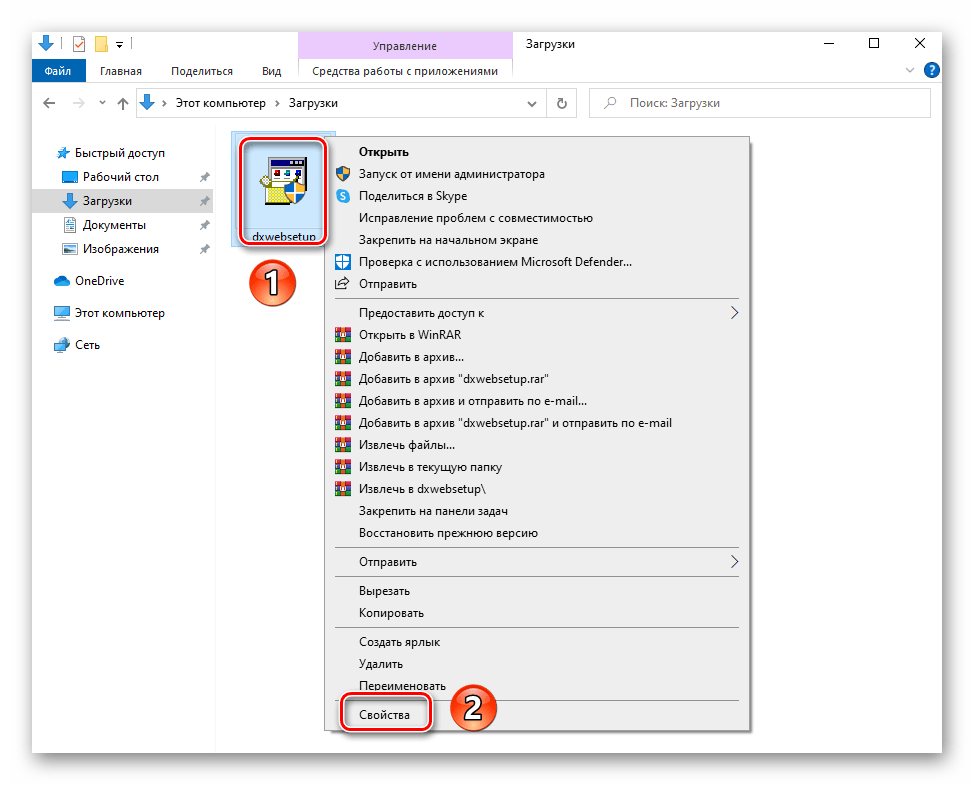Go forward with the right arrow
The height and width of the screenshot is (785, 974).
(78, 103)
